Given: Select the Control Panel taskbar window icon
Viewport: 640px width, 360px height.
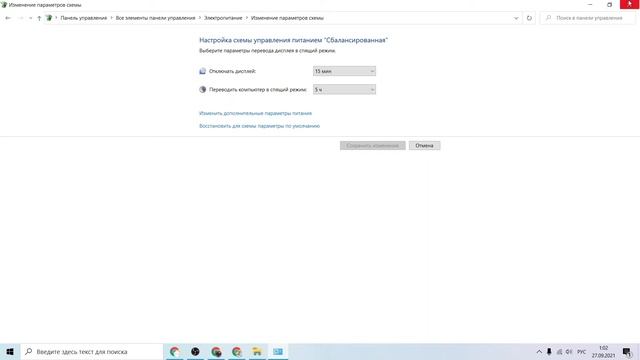Looking at the screenshot, I should [278, 351].
